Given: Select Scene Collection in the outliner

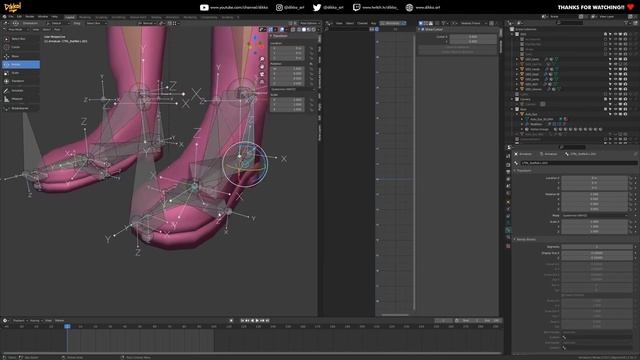Looking at the screenshot, I should click(526, 29).
